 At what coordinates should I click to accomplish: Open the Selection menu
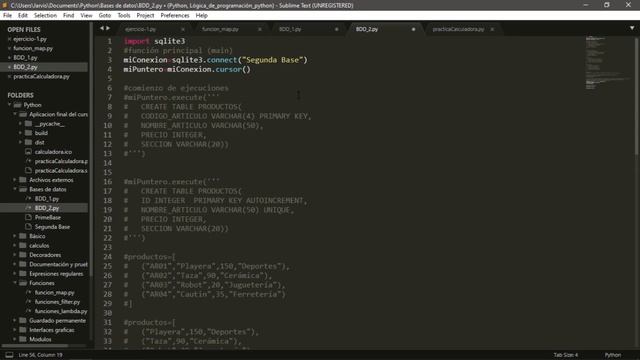(x=45, y=16)
